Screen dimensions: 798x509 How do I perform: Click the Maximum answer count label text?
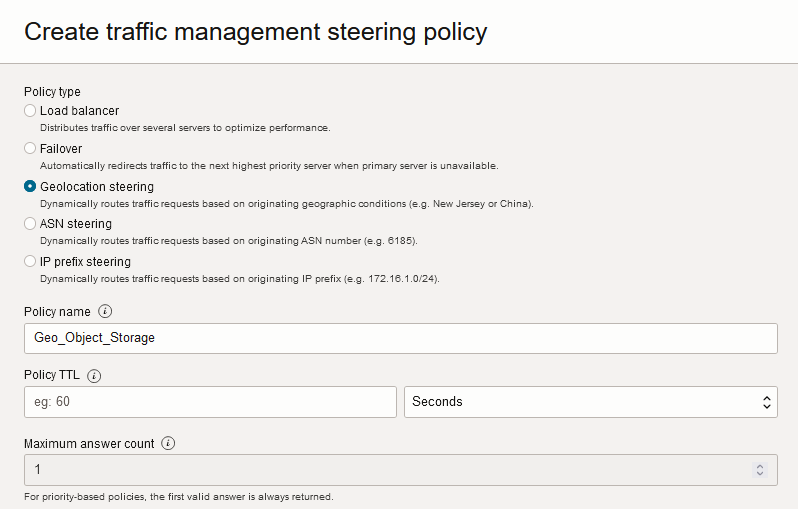tap(89, 443)
